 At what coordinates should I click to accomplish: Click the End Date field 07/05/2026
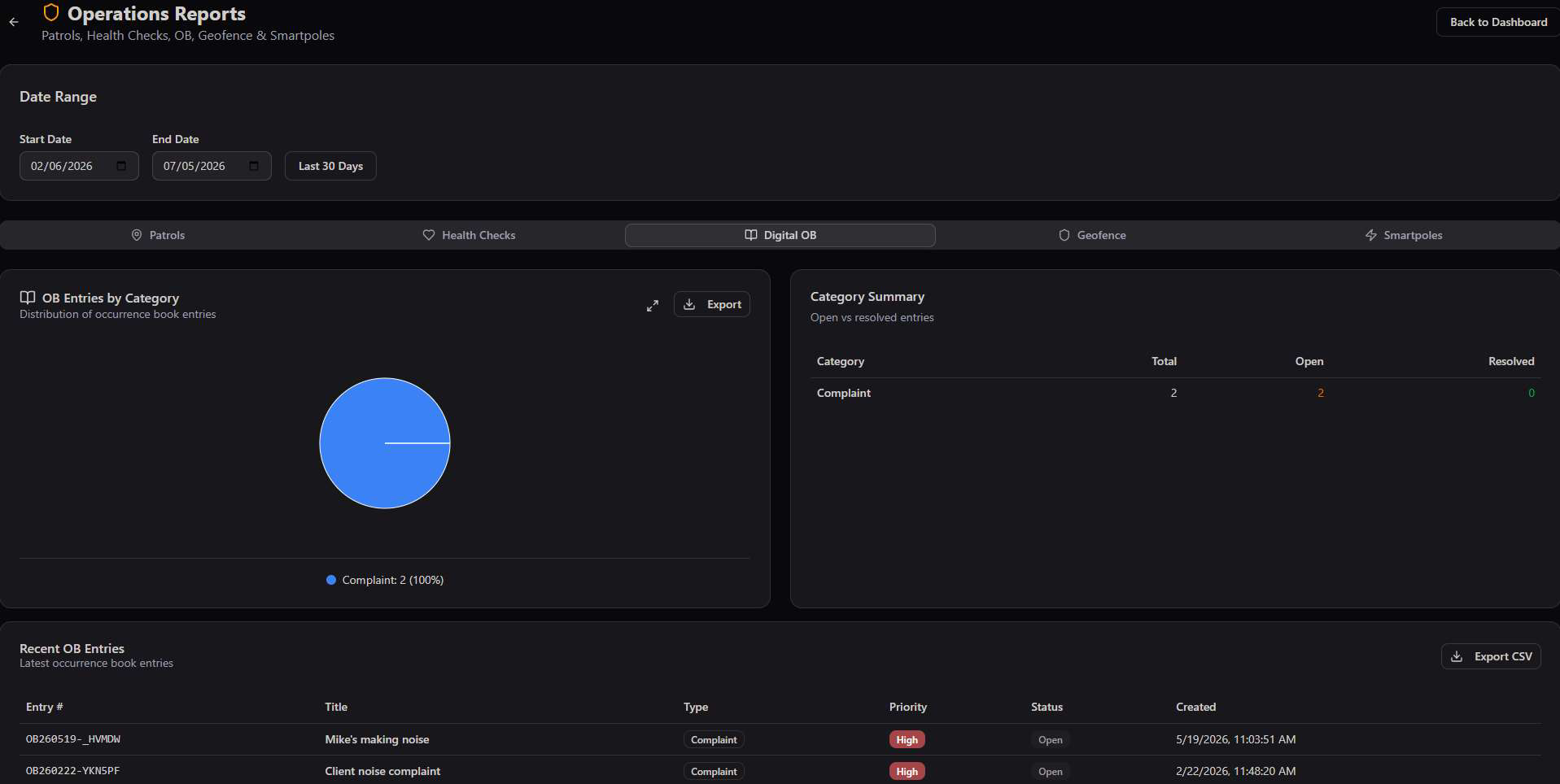pyautogui.click(x=212, y=166)
